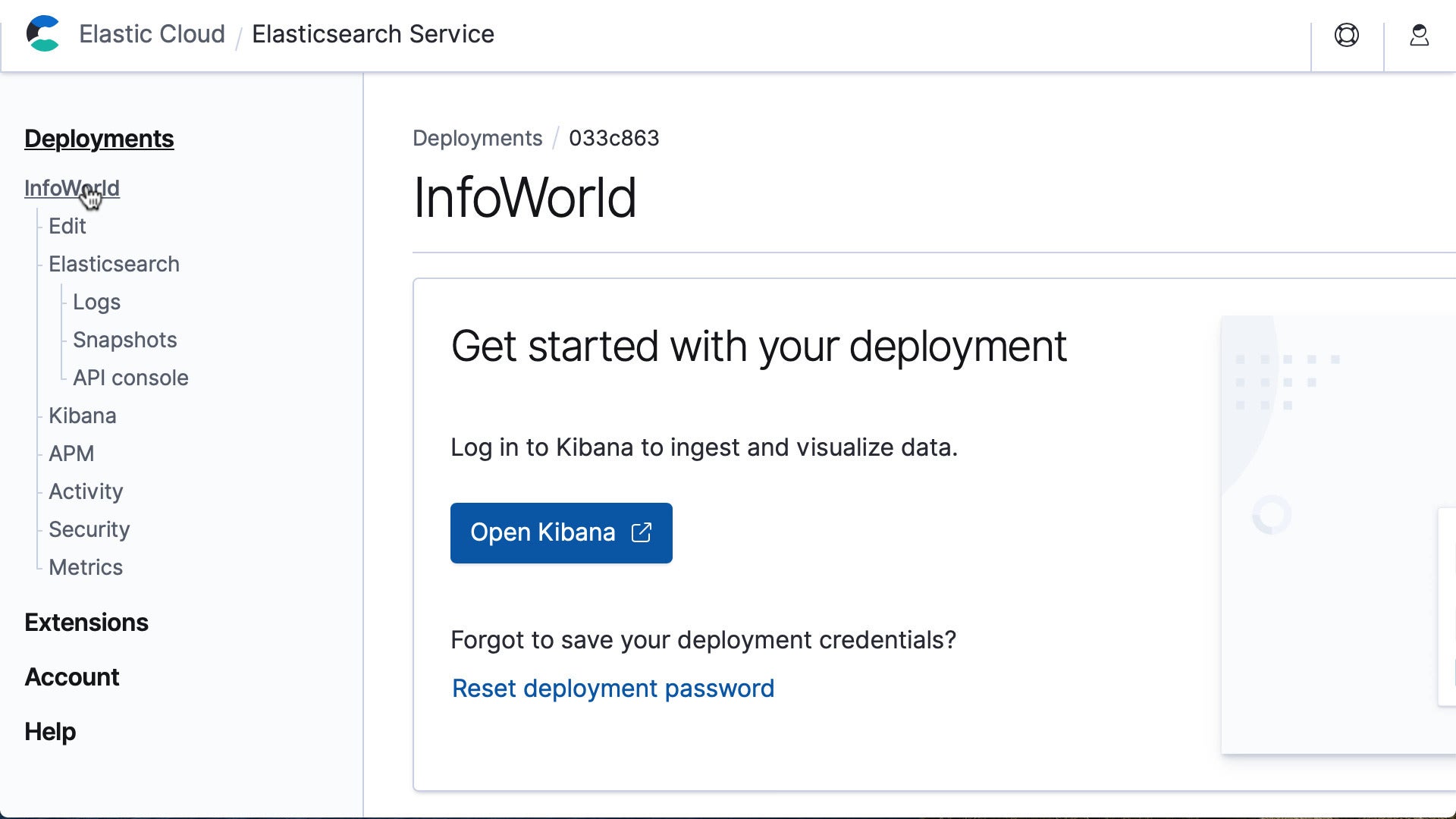Open the Kibana sidebar item
The height and width of the screenshot is (819, 1456).
pyautogui.click(x=83, y=416)
